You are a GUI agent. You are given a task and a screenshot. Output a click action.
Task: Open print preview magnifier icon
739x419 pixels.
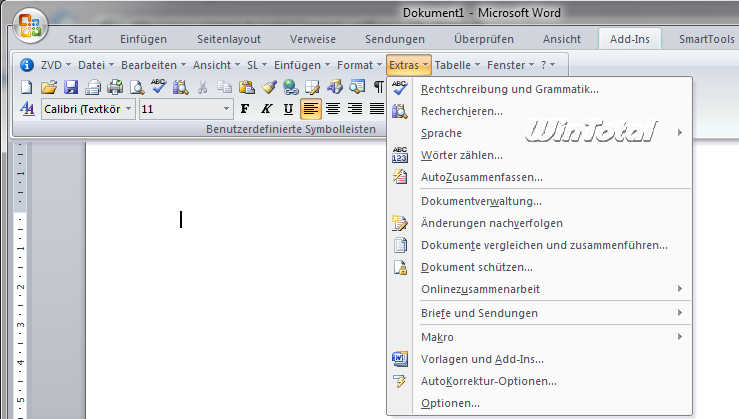click(137, 87)
